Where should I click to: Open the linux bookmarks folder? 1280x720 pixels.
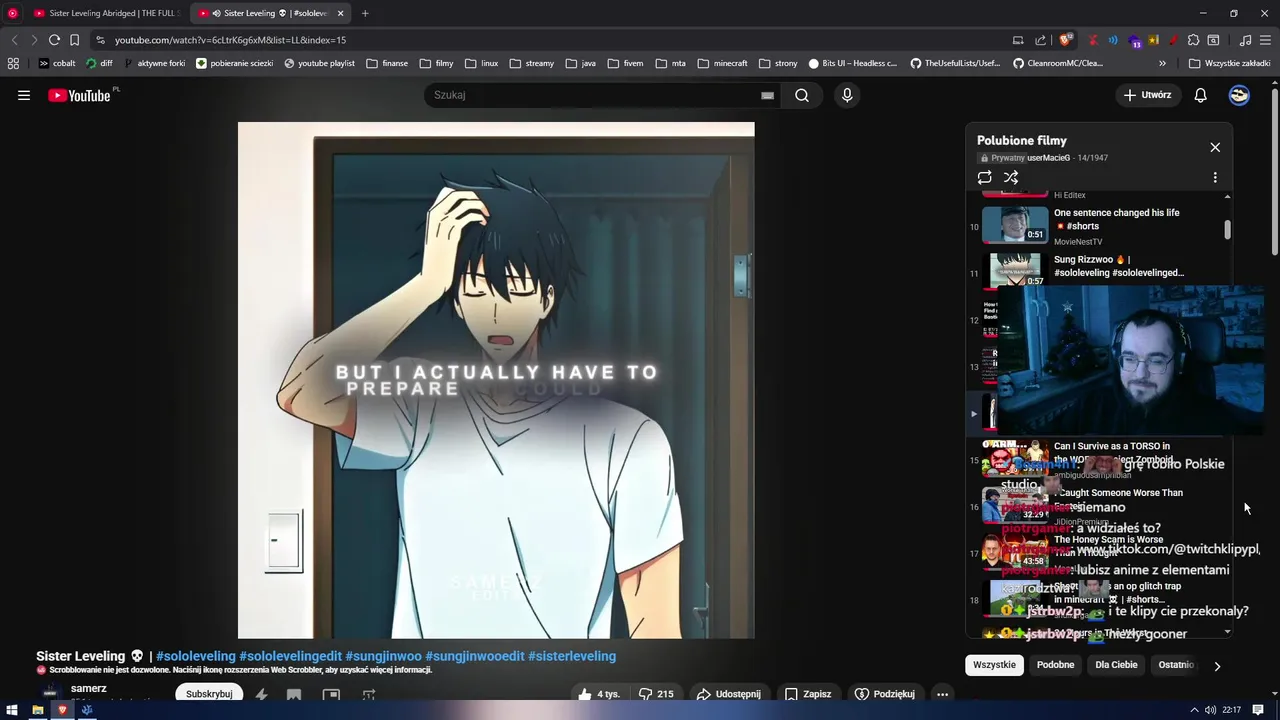click(x=481, y=63)
